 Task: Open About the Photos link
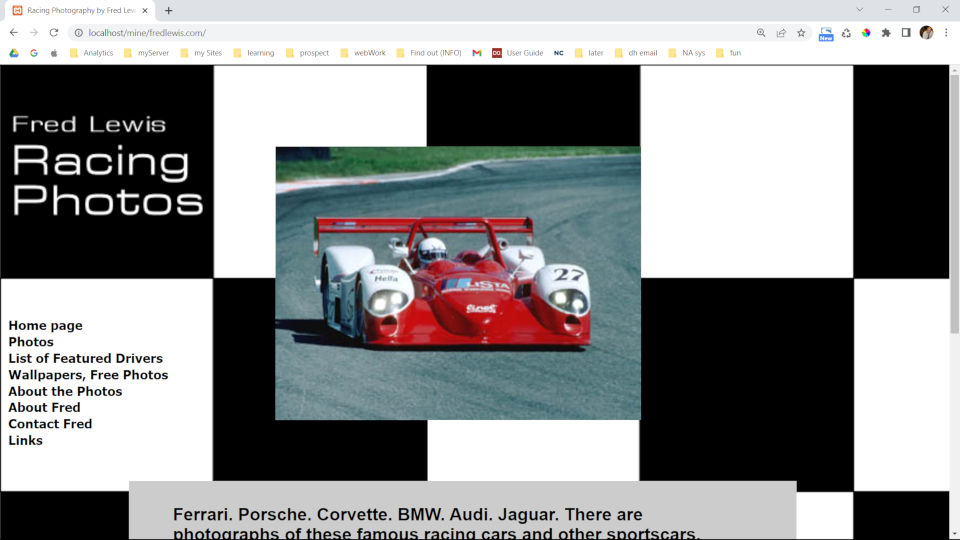[65, 392]
